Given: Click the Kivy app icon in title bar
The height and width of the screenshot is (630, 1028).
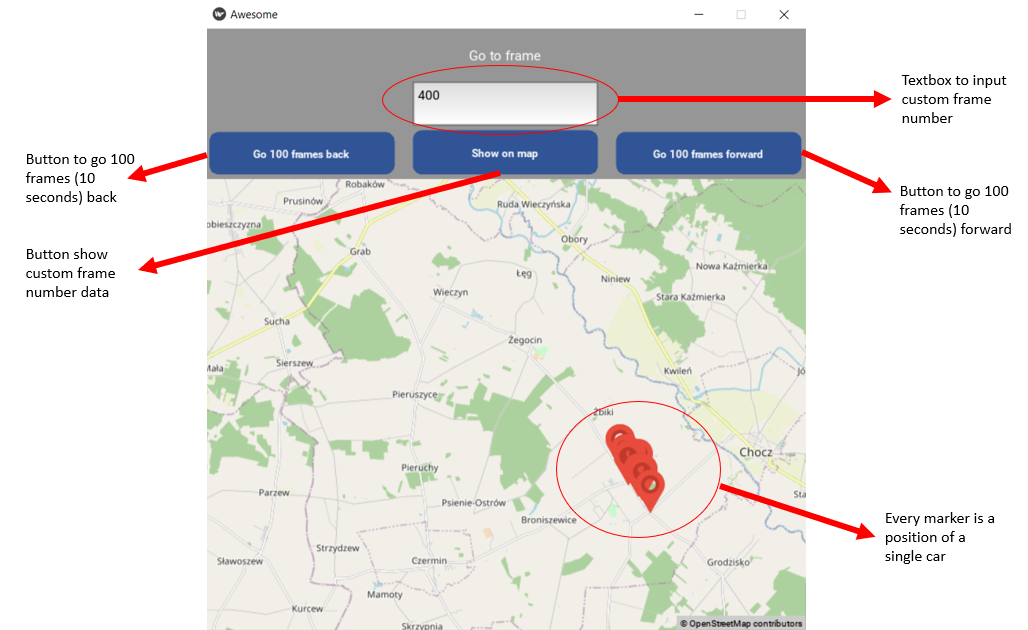Looking at the screenshot, I should pos(219,14).
